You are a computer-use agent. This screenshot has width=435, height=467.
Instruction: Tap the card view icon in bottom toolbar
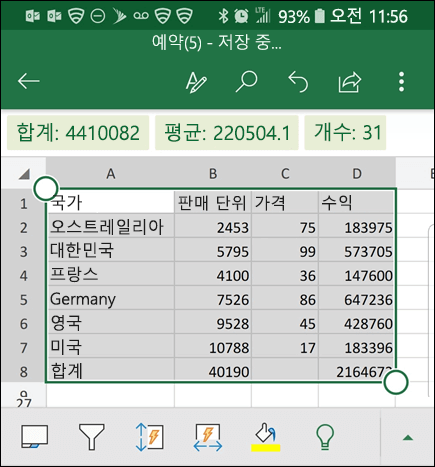(x=35, y=436)
